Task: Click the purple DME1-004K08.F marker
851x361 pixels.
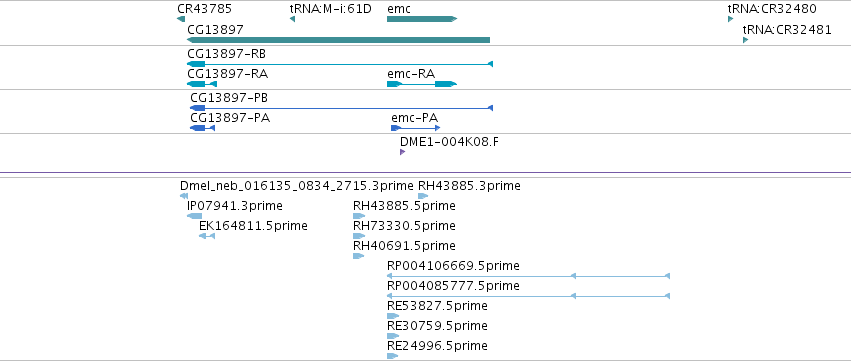Action: (x=402, y=152)
